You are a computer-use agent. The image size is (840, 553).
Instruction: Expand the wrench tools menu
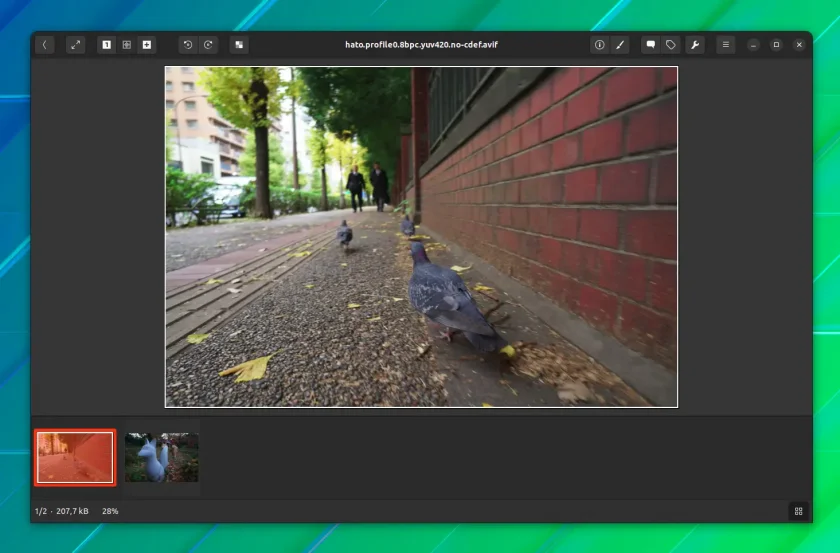695,45
